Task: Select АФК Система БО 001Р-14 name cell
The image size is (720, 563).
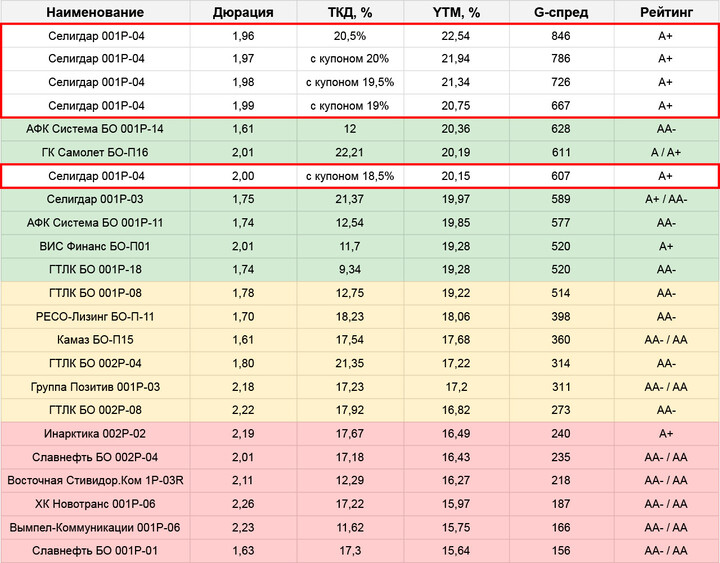Action: (x=95, y=129)
